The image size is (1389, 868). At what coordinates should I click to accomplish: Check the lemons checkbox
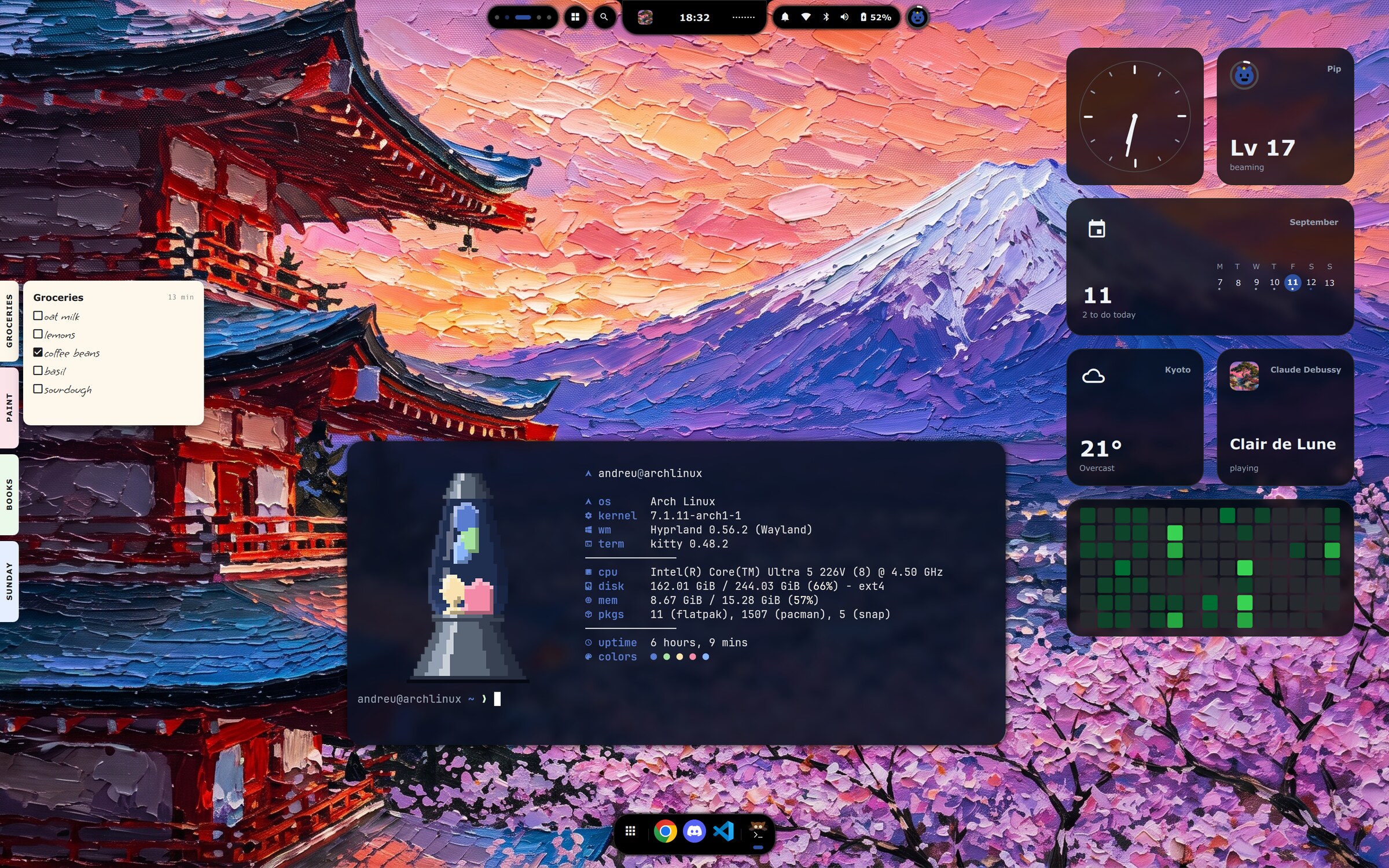coord(38,334)
